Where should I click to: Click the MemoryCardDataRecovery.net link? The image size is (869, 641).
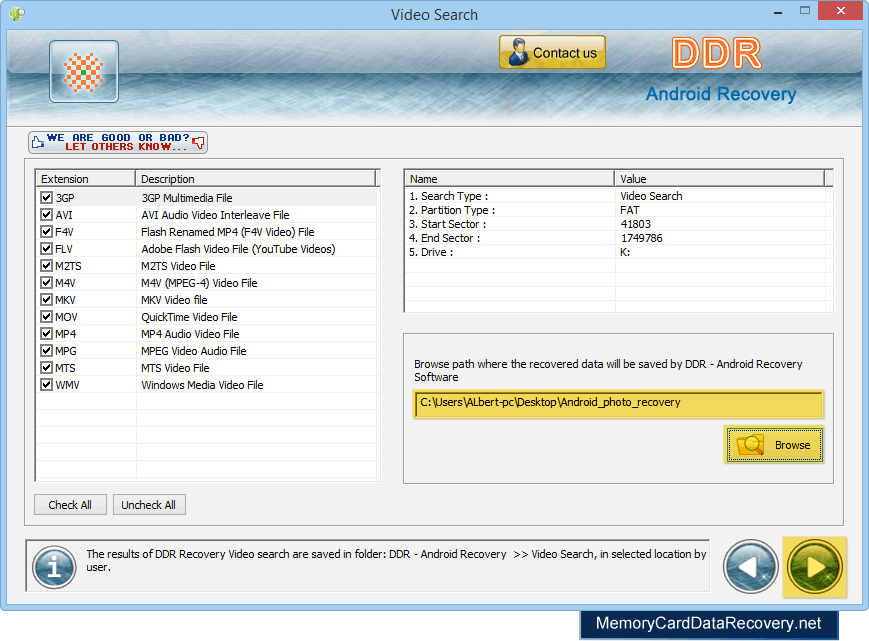[x=708, y=623]
